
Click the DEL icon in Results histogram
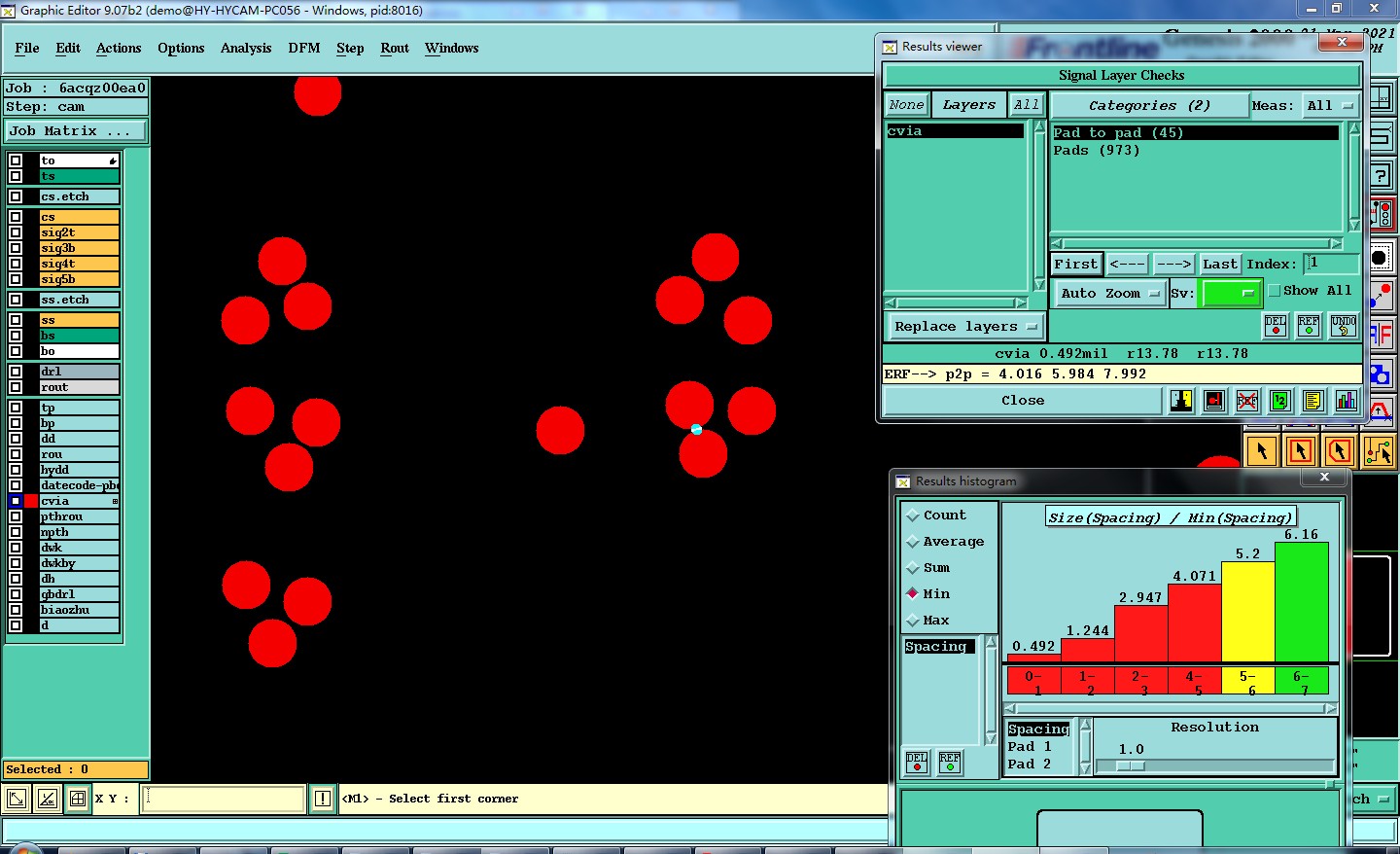917,762
